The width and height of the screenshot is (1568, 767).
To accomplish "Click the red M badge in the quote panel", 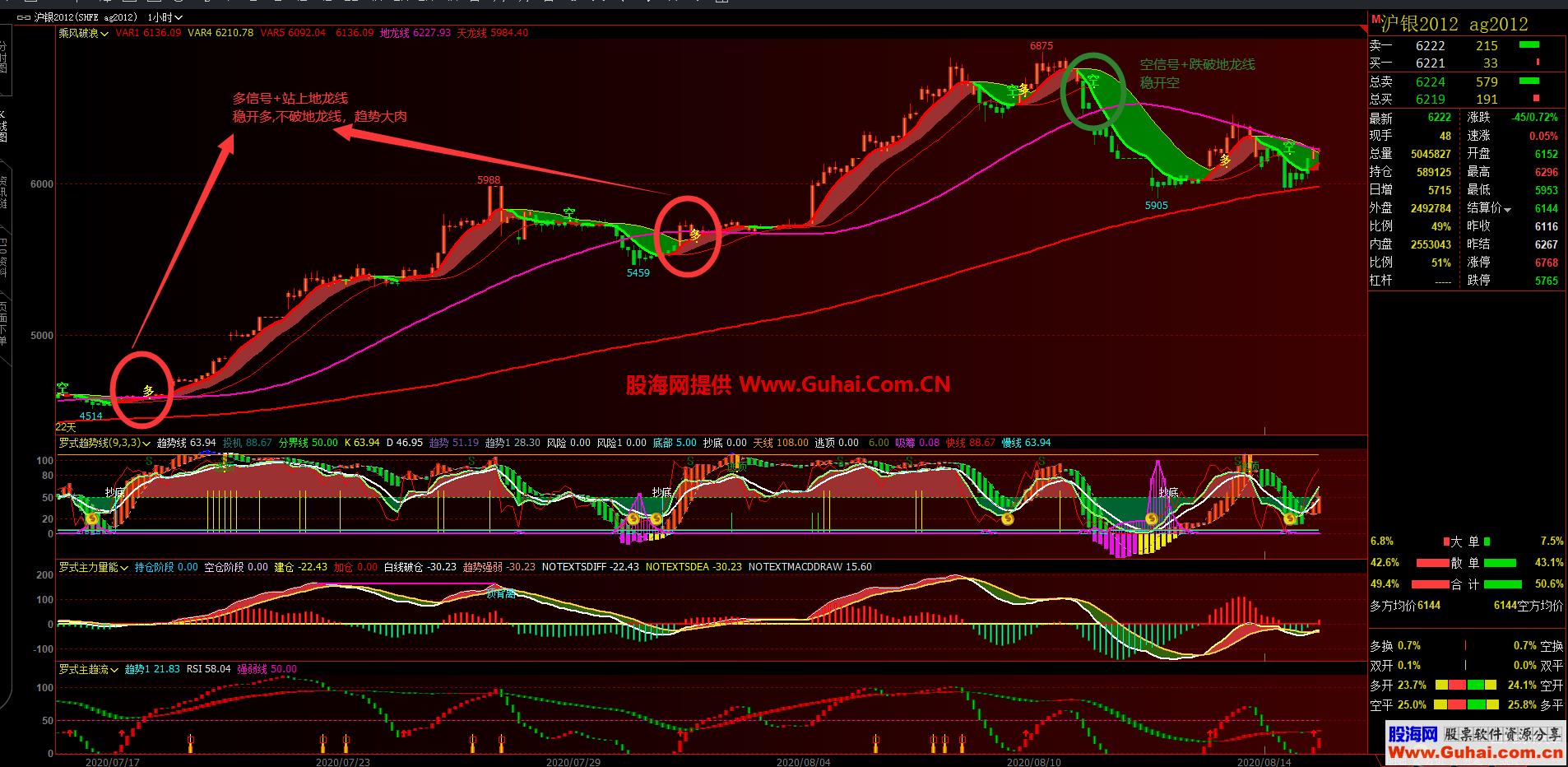I will 1375,19.
